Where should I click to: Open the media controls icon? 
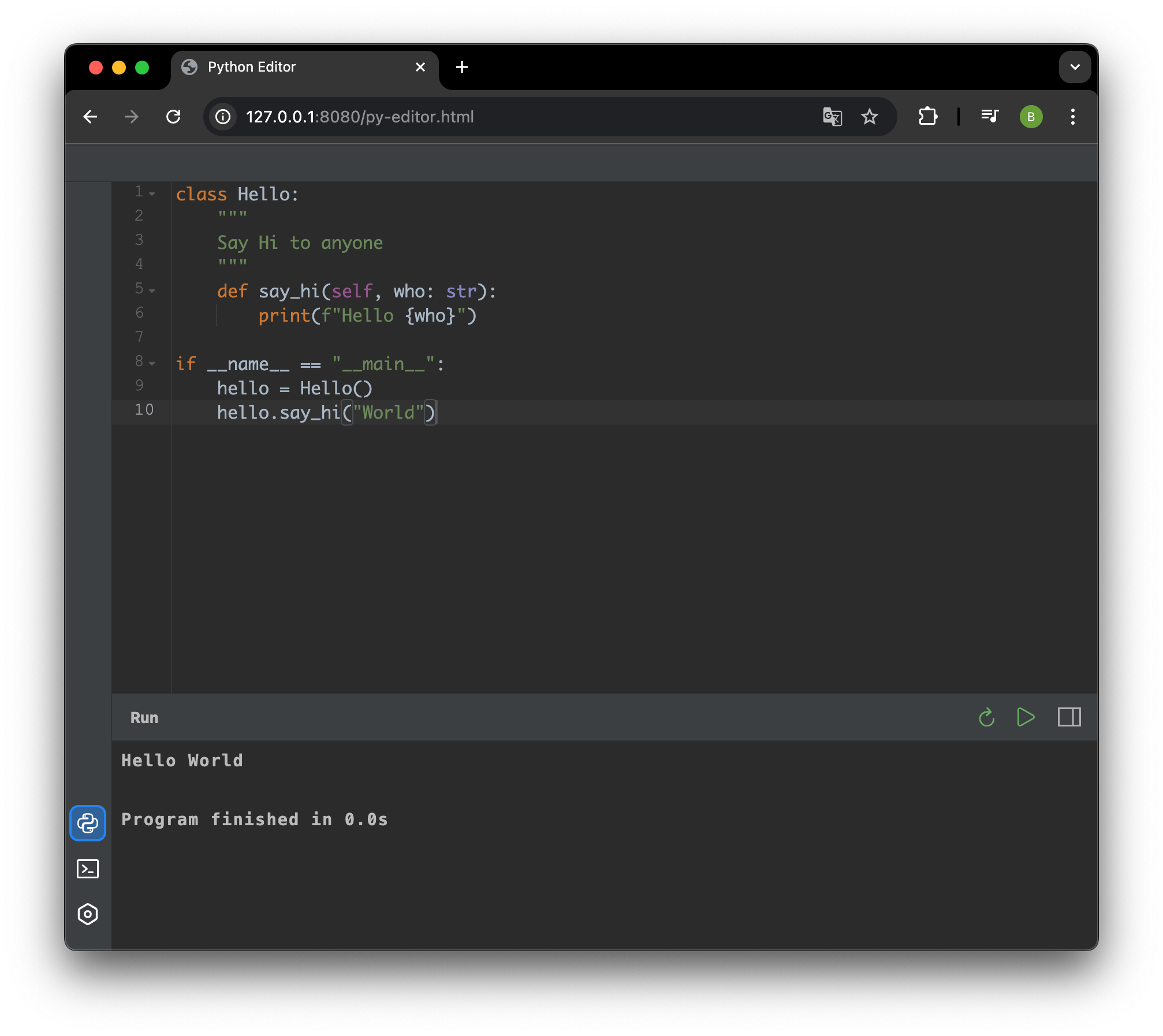tap(990, 117)
